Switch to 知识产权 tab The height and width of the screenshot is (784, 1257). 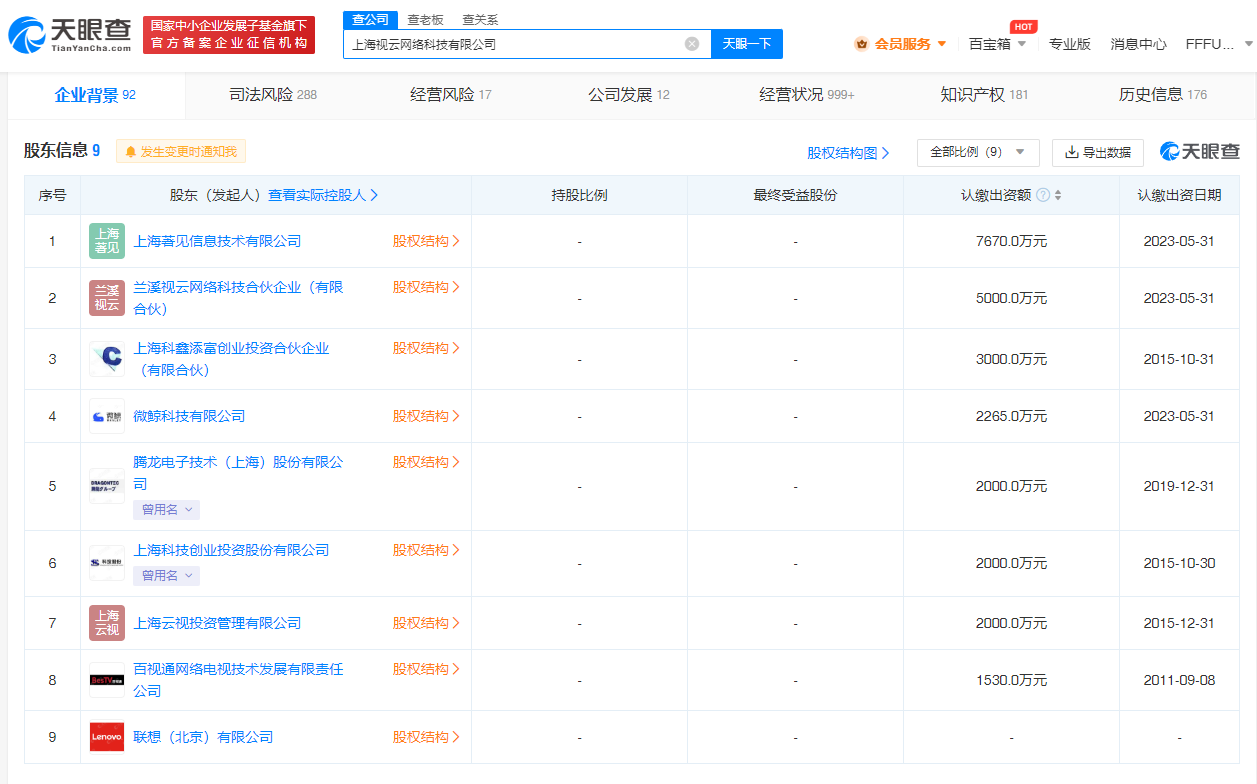[x=984, y=95]
